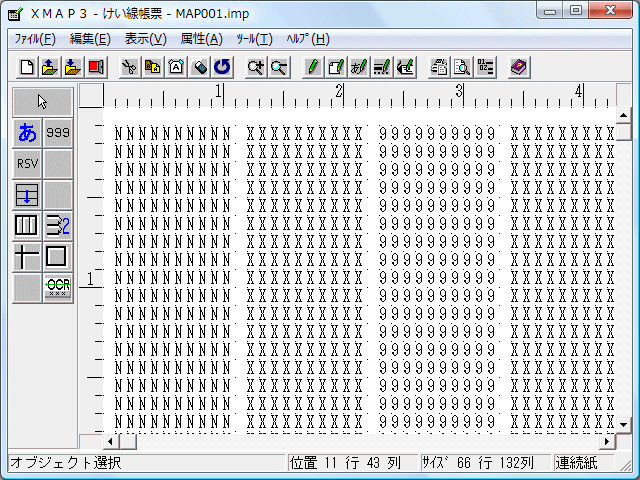Click the red exit door icon
This screenshot has height=480, width=640.
[x=96, y=67]
